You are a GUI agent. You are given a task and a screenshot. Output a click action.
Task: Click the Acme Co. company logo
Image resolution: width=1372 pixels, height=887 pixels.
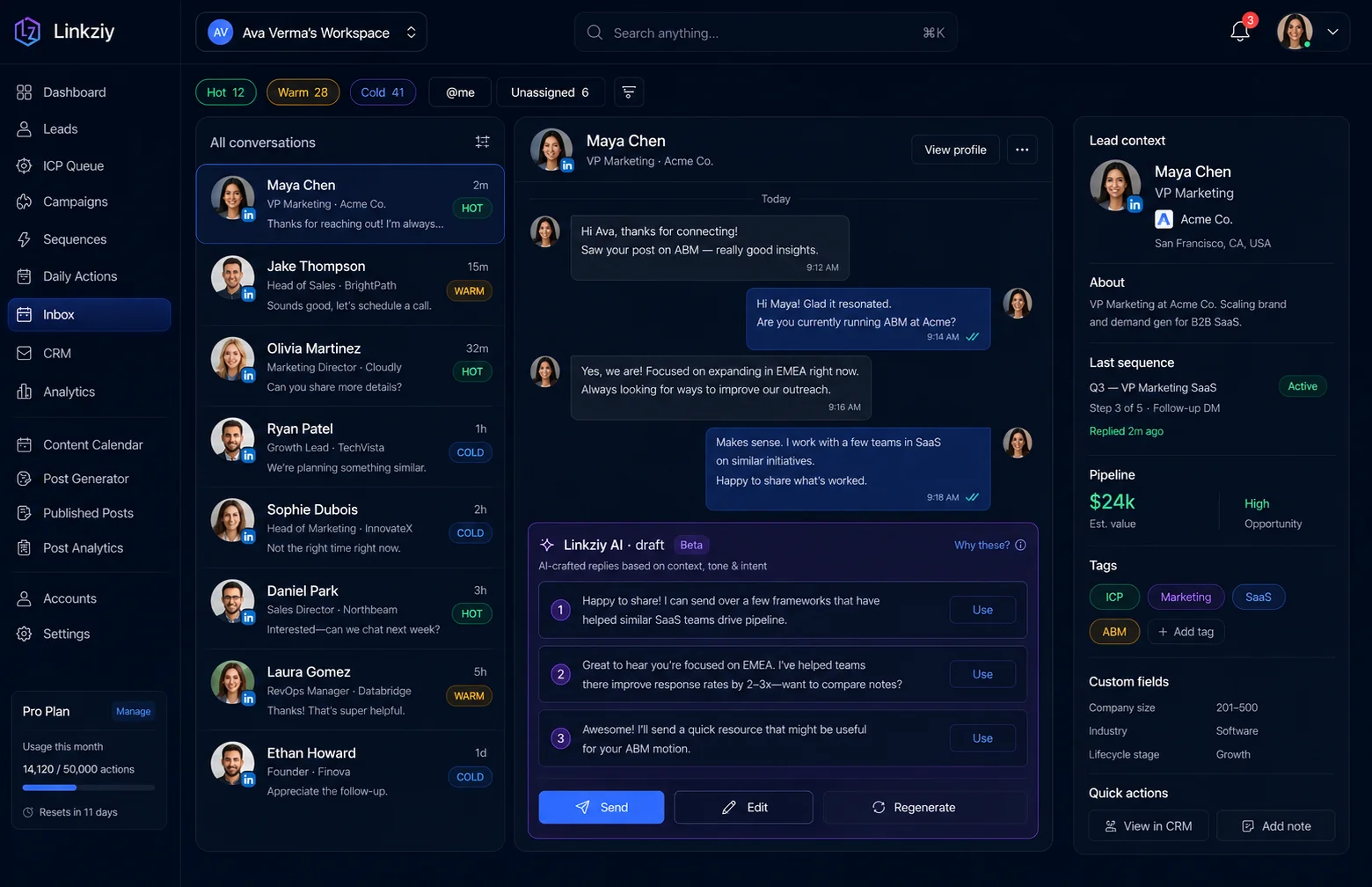(x=1164, y=219)
